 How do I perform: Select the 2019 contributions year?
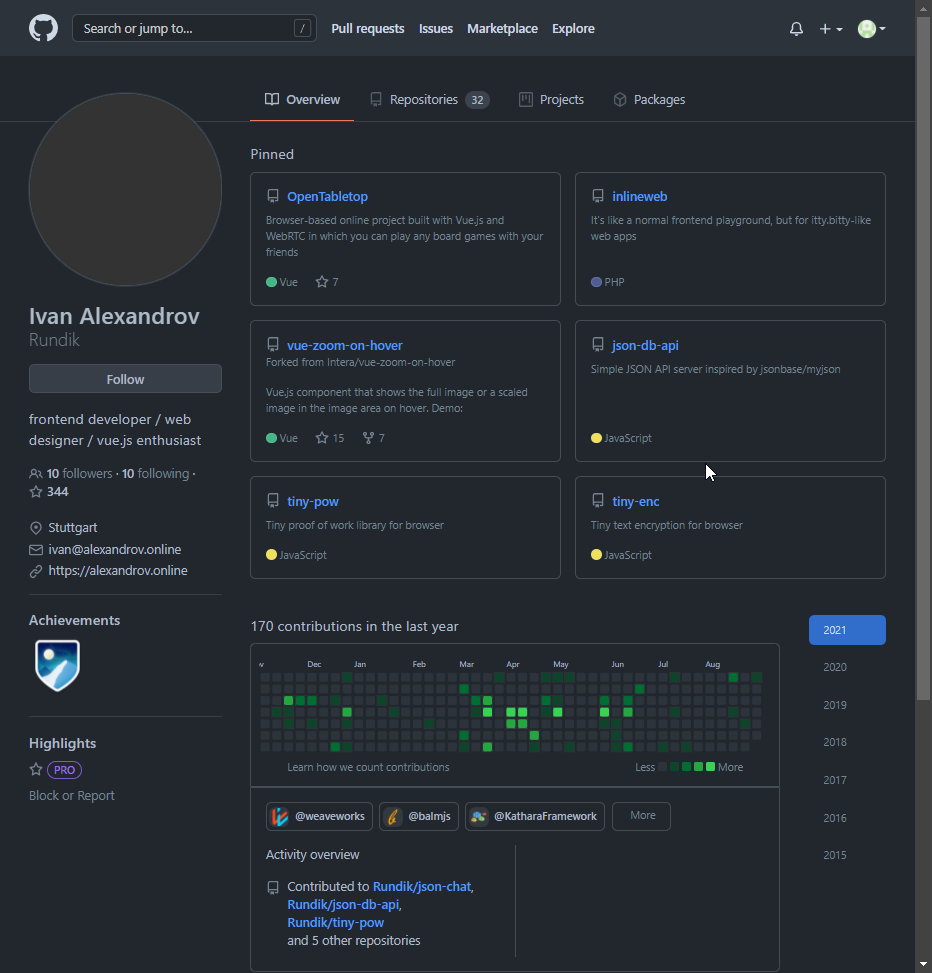[835, 705]
